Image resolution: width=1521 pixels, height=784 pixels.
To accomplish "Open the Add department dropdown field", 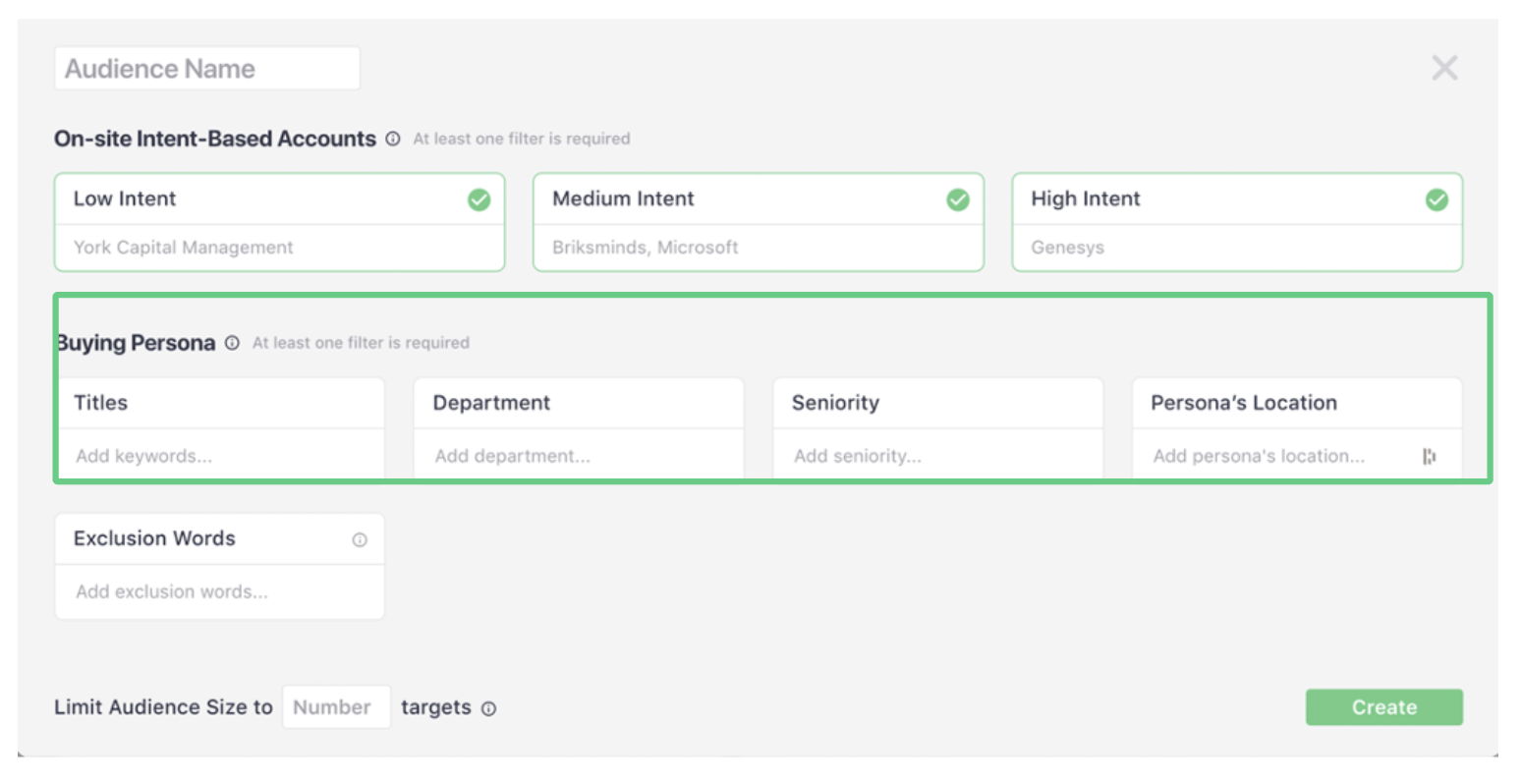I will pos(578,456).
